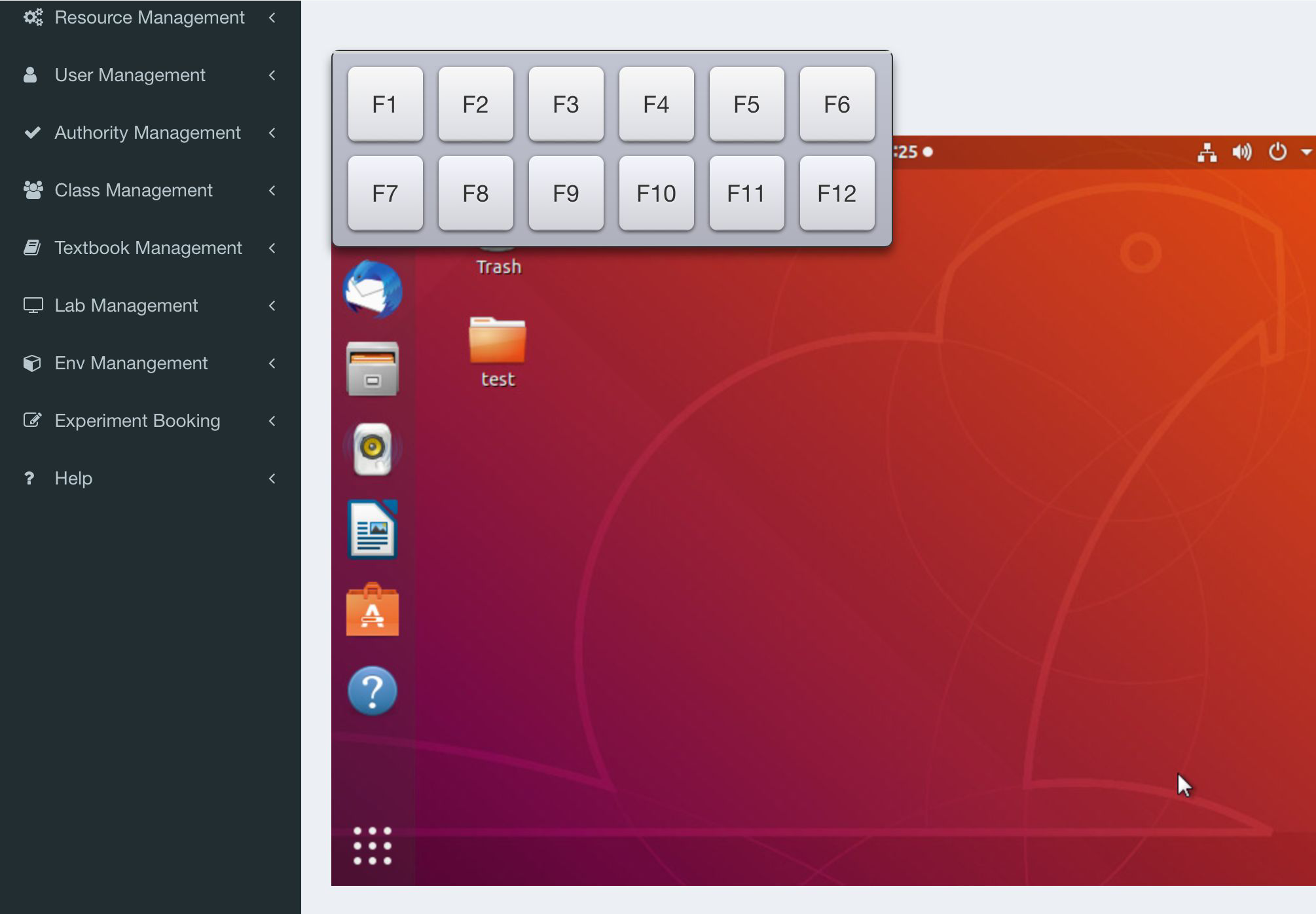Open Experiment Booking menu item
Viewport: 1316px width, 914px height.
tap(151, 420)
